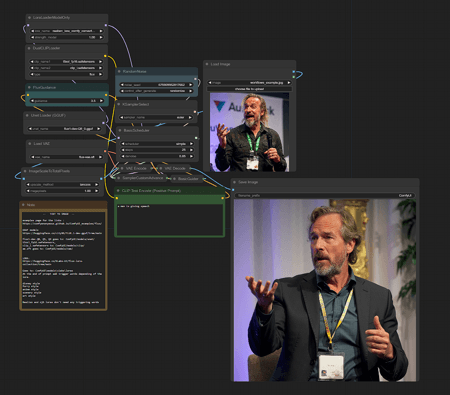The image size is (450, 395).
Task: Collapse the CLIP Text Encode (Positive Prompt) node dot
Action: tap(118, 191)
